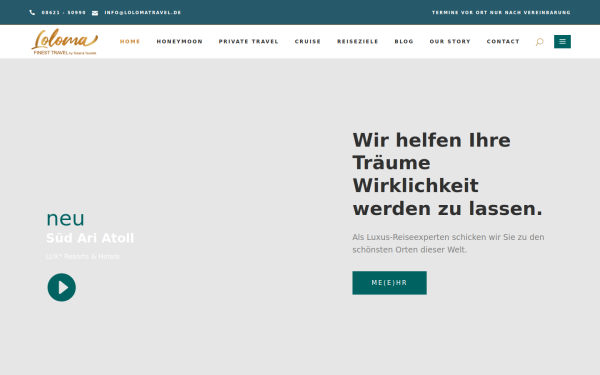Click the 'Als Luxus-Reiseexperten' paragraph
The image size is (600, 375).
point(448,243)
